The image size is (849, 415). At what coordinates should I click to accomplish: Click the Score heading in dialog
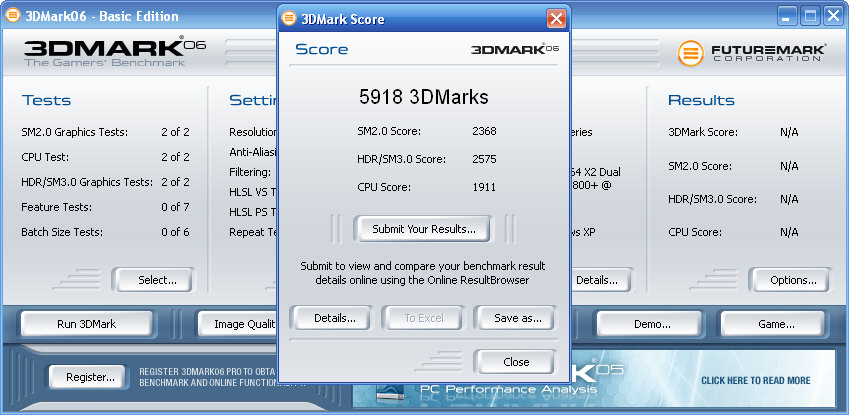click(322, 49)
